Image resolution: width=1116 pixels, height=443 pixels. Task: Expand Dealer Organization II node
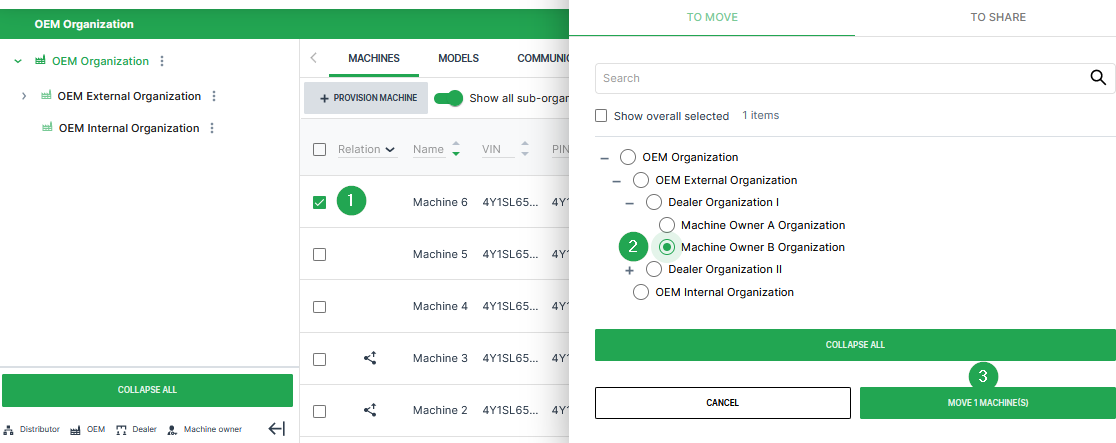(630, 270)
